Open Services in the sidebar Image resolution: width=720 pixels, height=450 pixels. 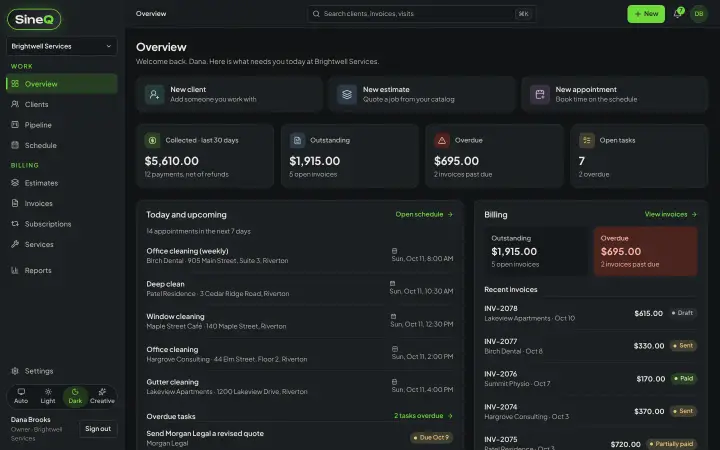[62, 244]
